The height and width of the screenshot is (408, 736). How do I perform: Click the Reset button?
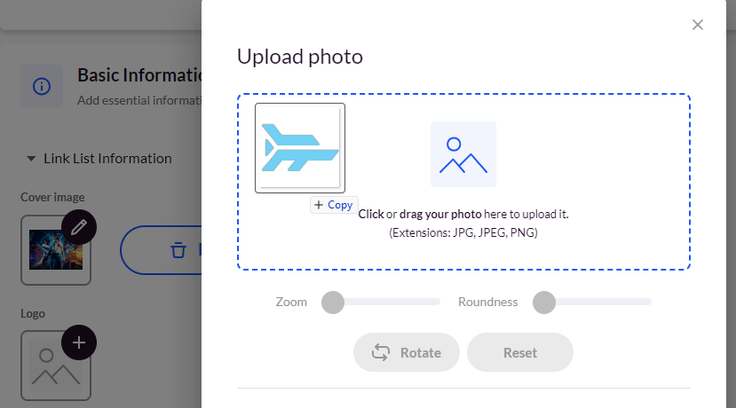click(520, 352)
